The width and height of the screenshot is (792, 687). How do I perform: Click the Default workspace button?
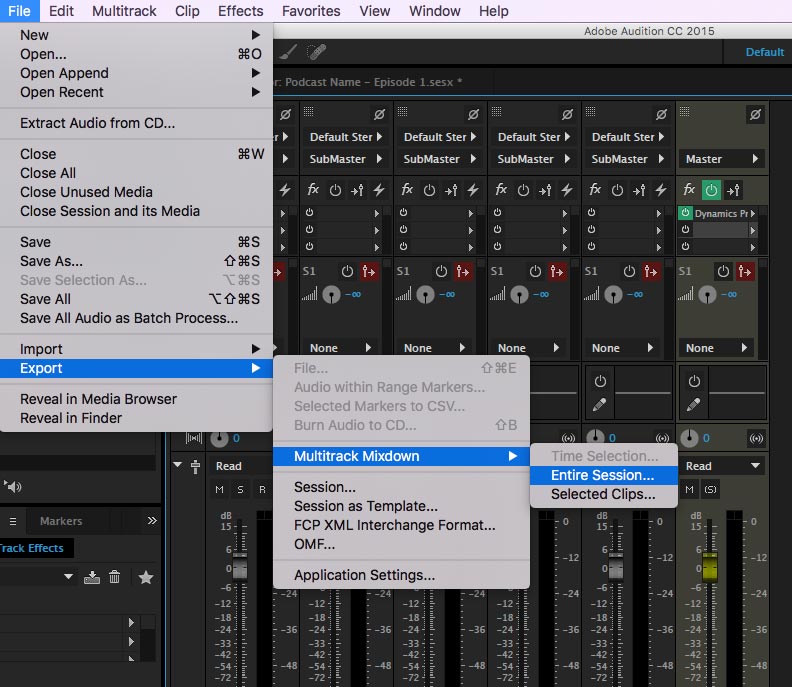click(x=764, y=52)
